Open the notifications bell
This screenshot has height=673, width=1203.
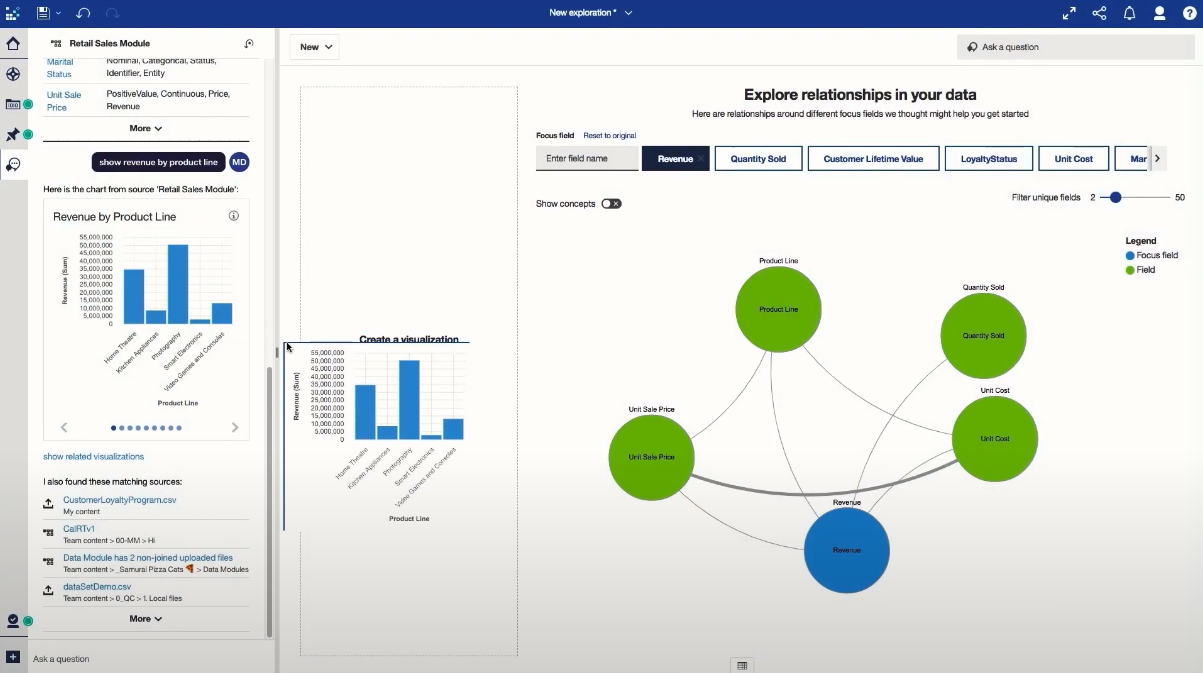(x=1129, y=13)
